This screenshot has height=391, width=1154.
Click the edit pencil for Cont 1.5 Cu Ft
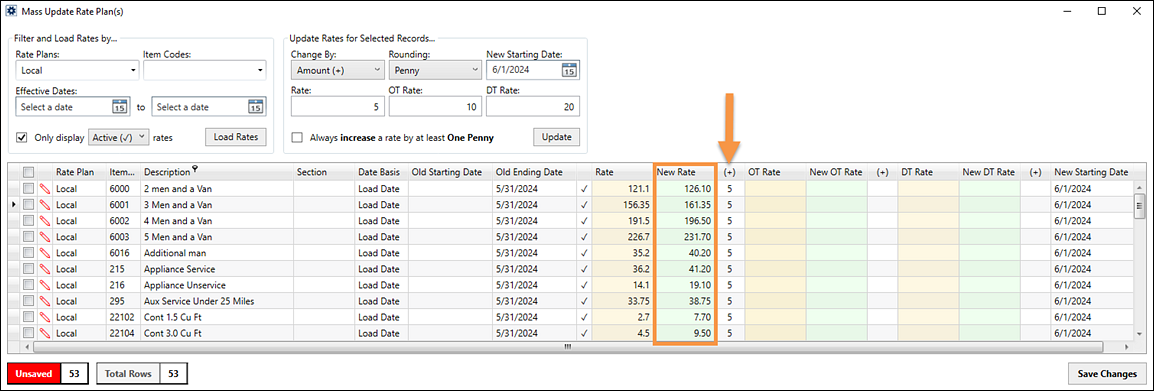click(45, 317)
